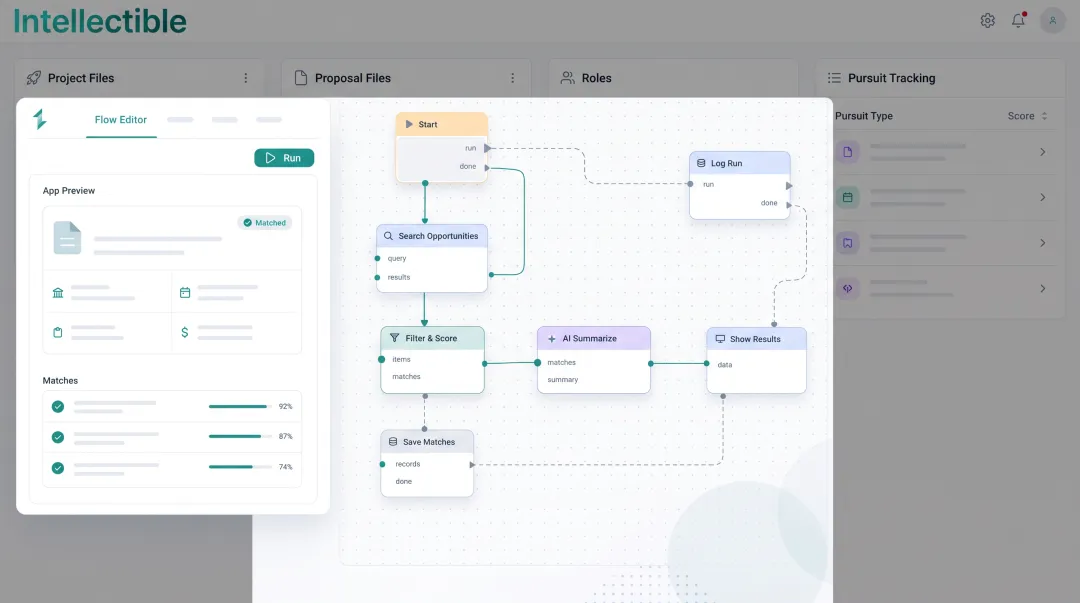This screenshot has height=603, width=1080.
Task: Select the Start node header
Action: coord(442,124)
